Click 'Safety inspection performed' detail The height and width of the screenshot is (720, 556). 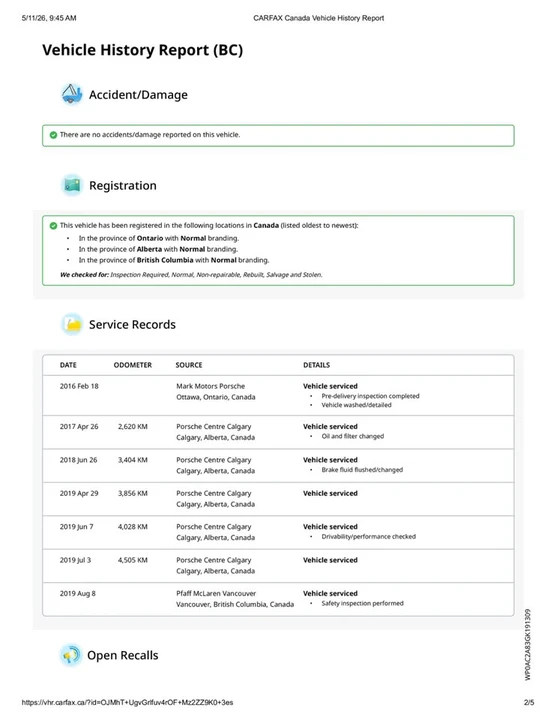[x=363, y=603]
